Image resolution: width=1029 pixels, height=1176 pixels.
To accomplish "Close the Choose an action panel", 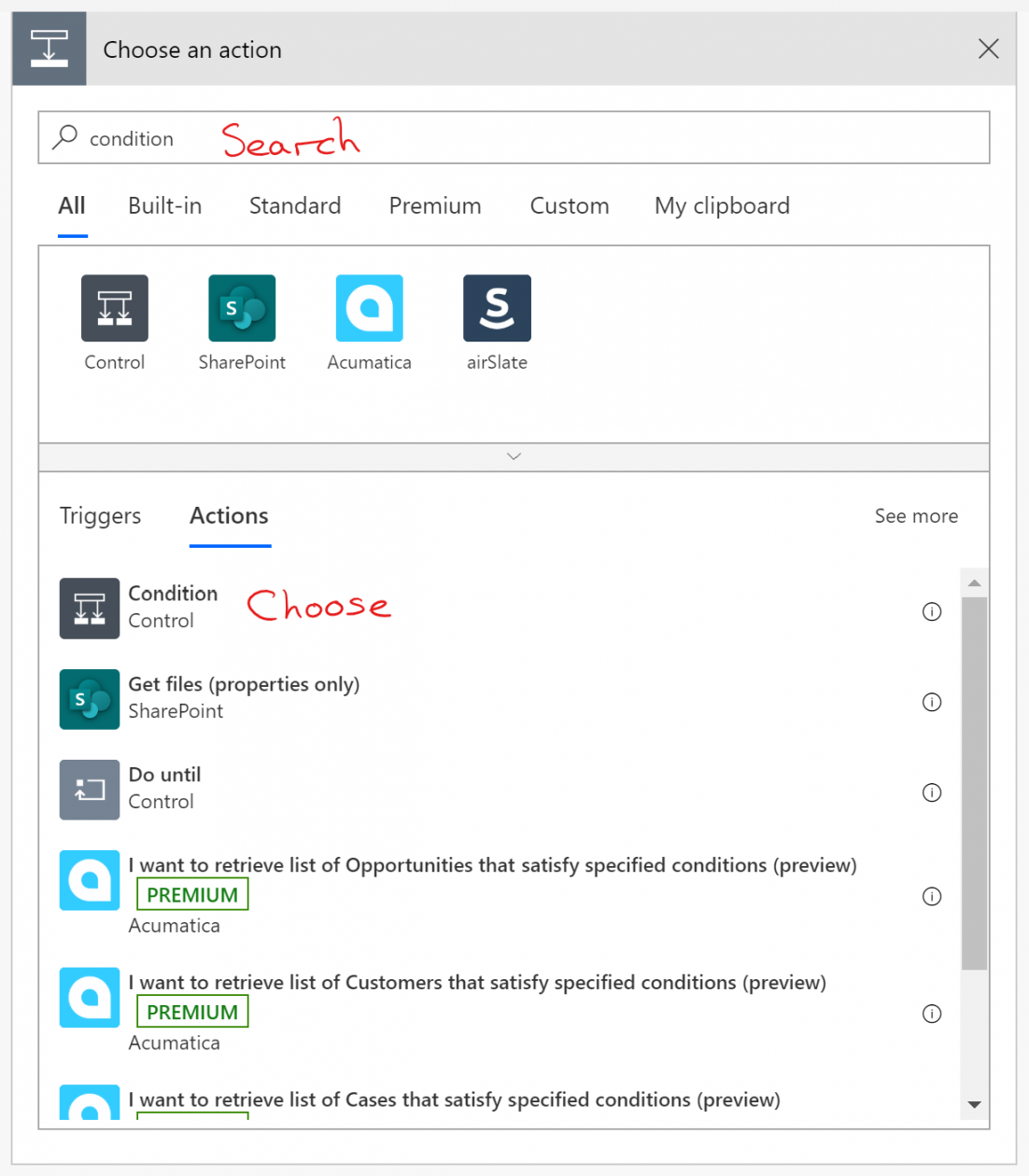I will [x=989, y=49].
